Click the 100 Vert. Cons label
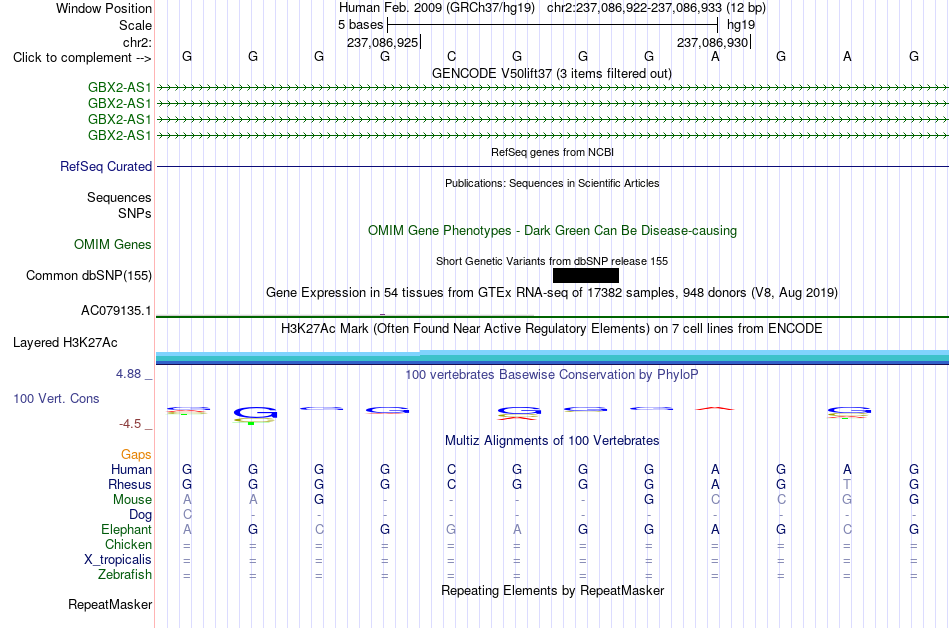950x628 pixels. pos(56,398)
